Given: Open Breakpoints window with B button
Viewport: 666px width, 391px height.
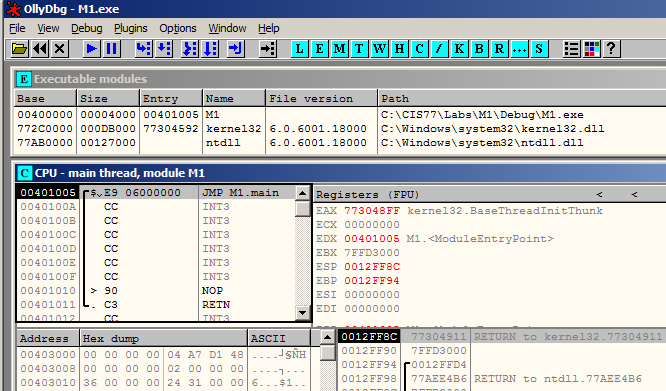Looking at the screenshot, I should pos(479,49).
